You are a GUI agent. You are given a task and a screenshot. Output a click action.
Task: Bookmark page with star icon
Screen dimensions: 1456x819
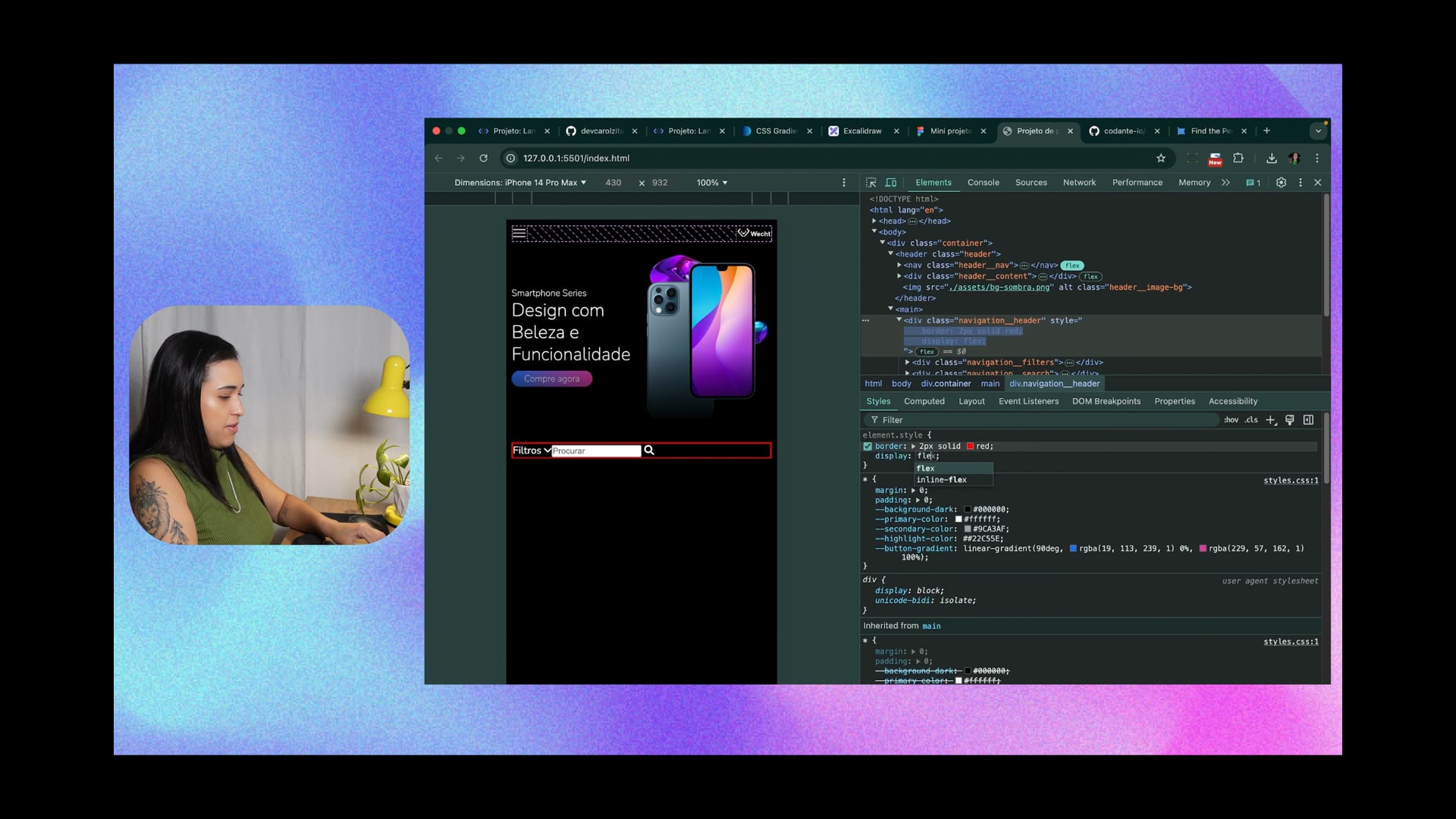[1160, 158]
